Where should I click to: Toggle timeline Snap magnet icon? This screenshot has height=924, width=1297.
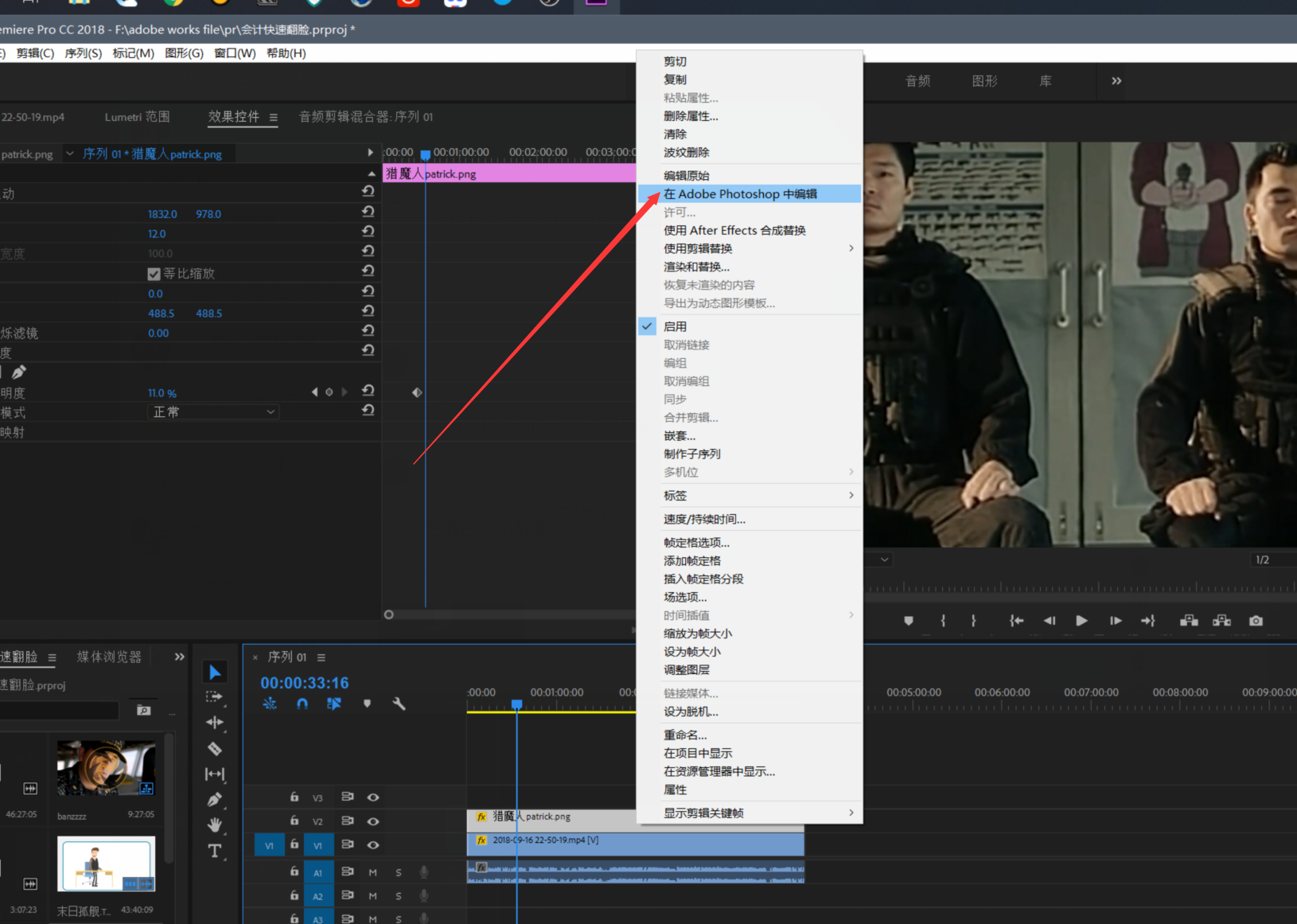point(302,704)
